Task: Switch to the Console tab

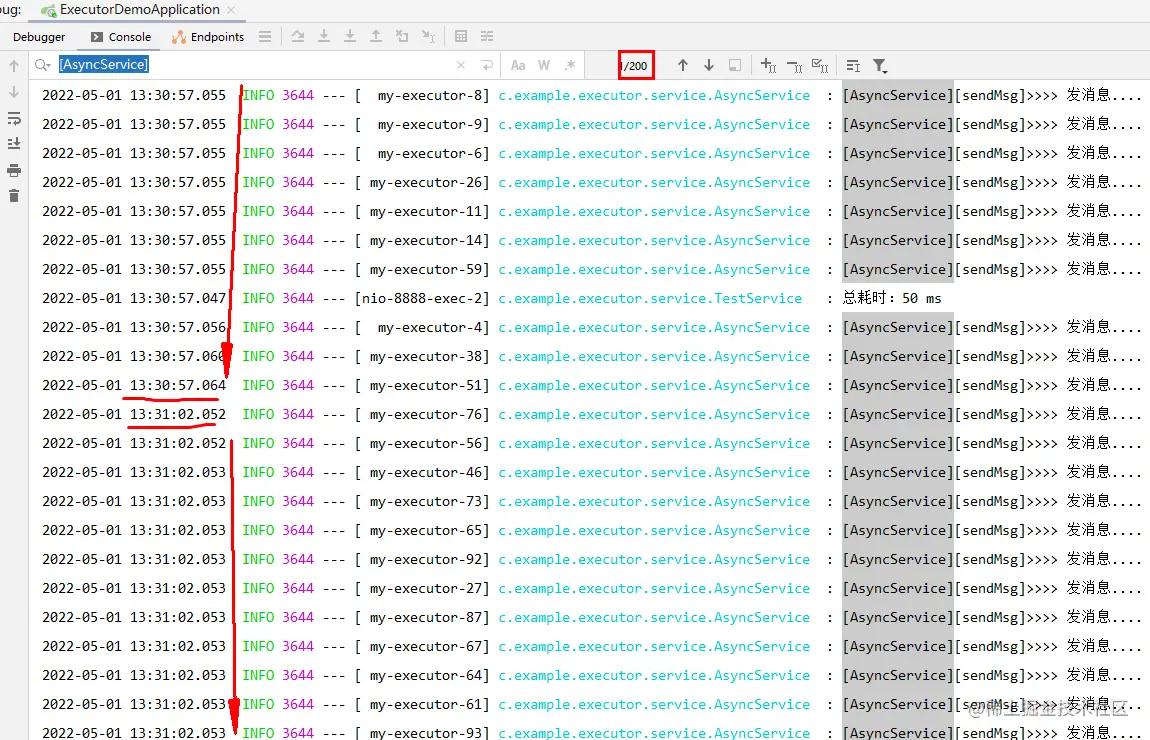Action: (x=121, y=37)
